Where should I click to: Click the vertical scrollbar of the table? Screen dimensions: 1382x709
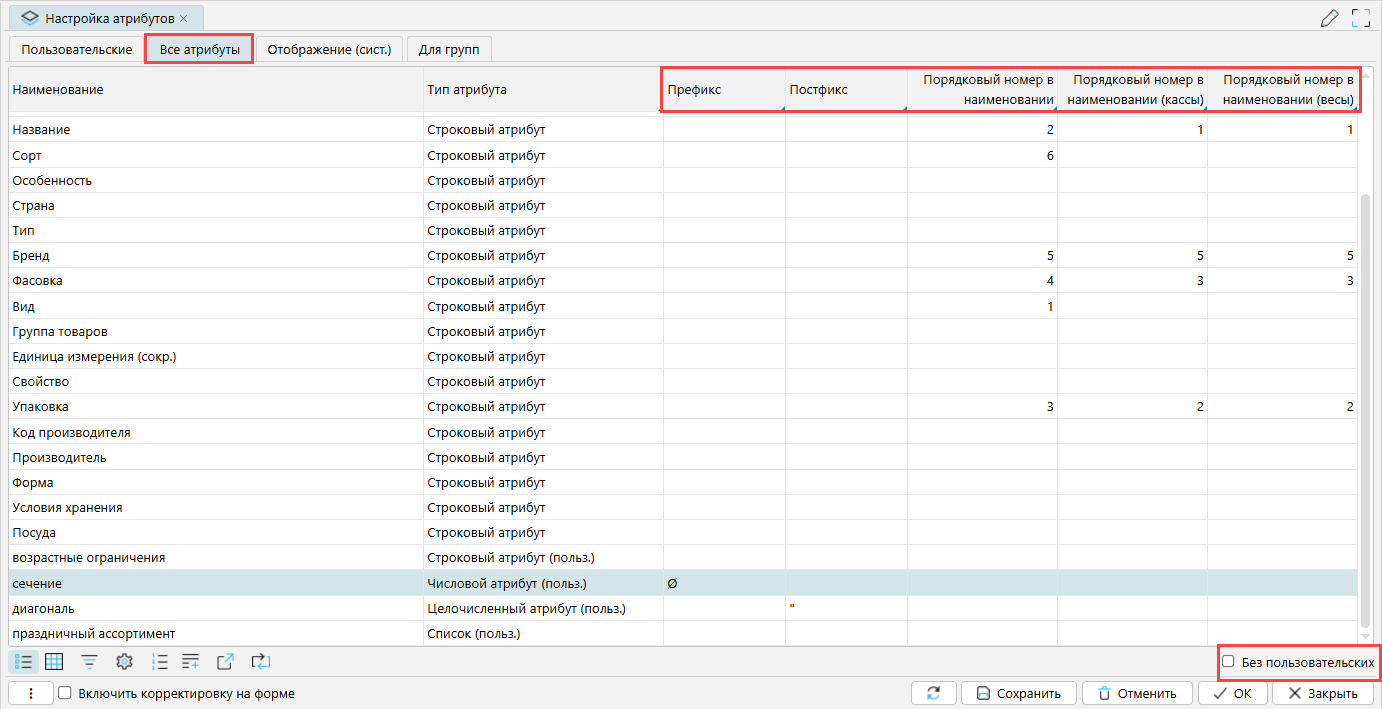[1366, 400]
